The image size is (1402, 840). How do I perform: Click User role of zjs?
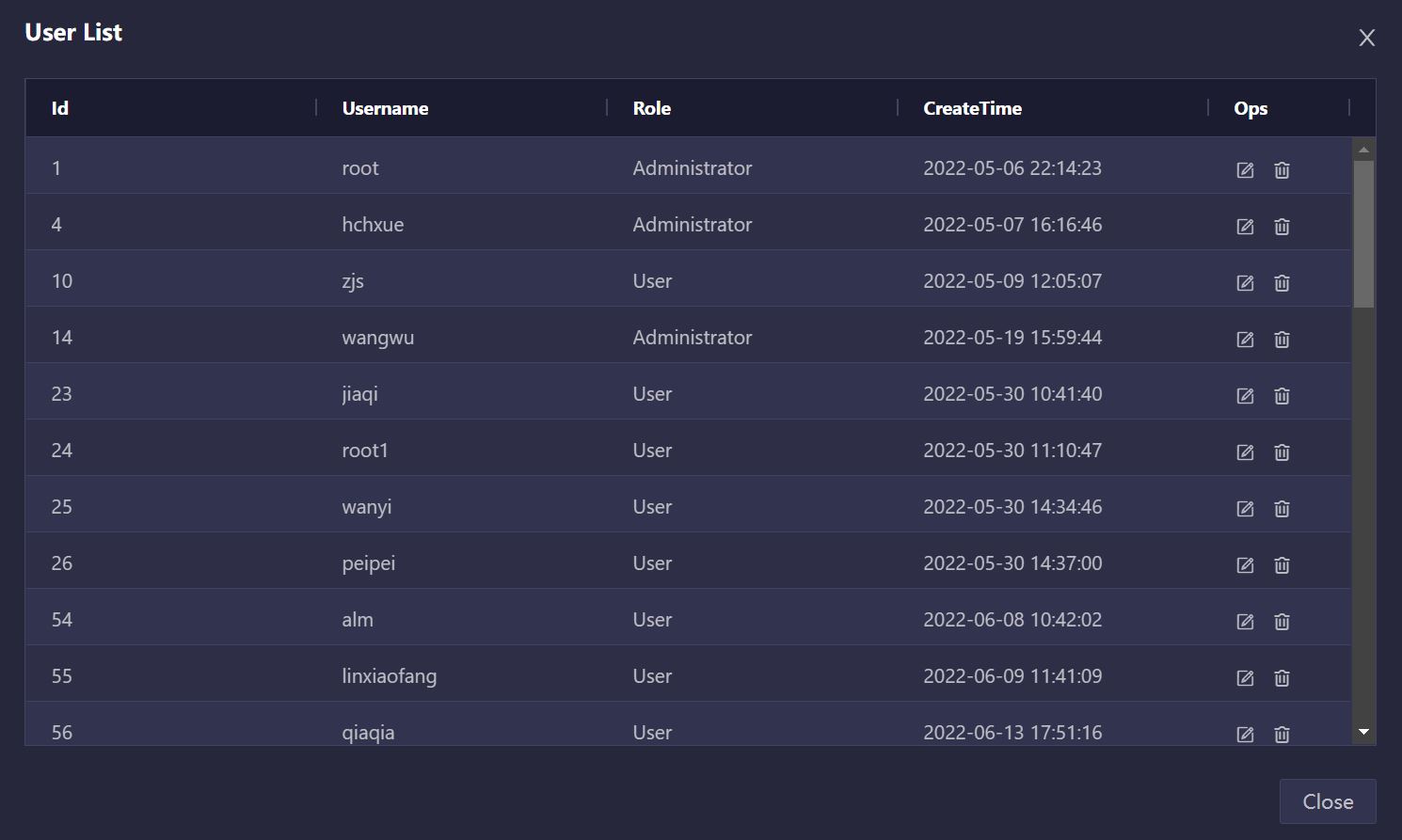coord(652,281)
